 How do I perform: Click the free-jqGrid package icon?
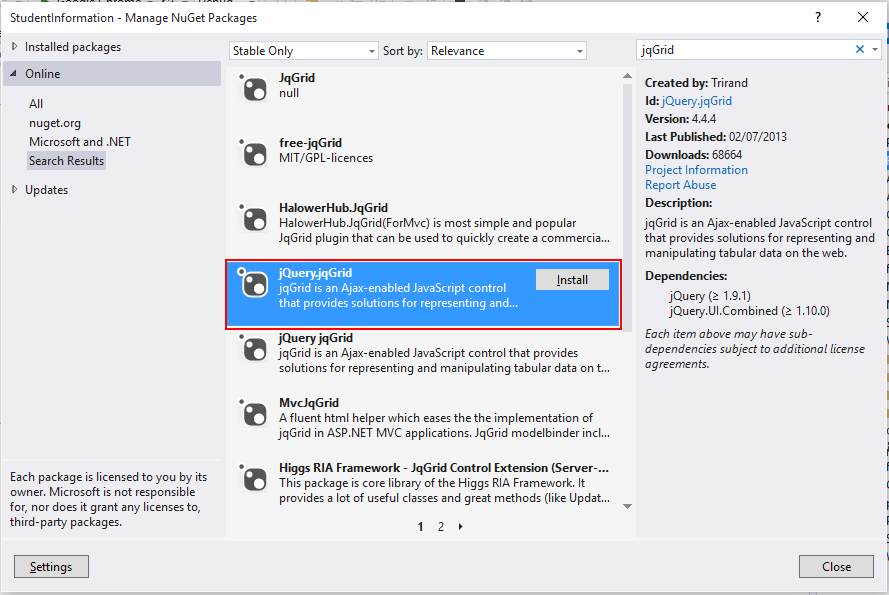tap(253, 153)
